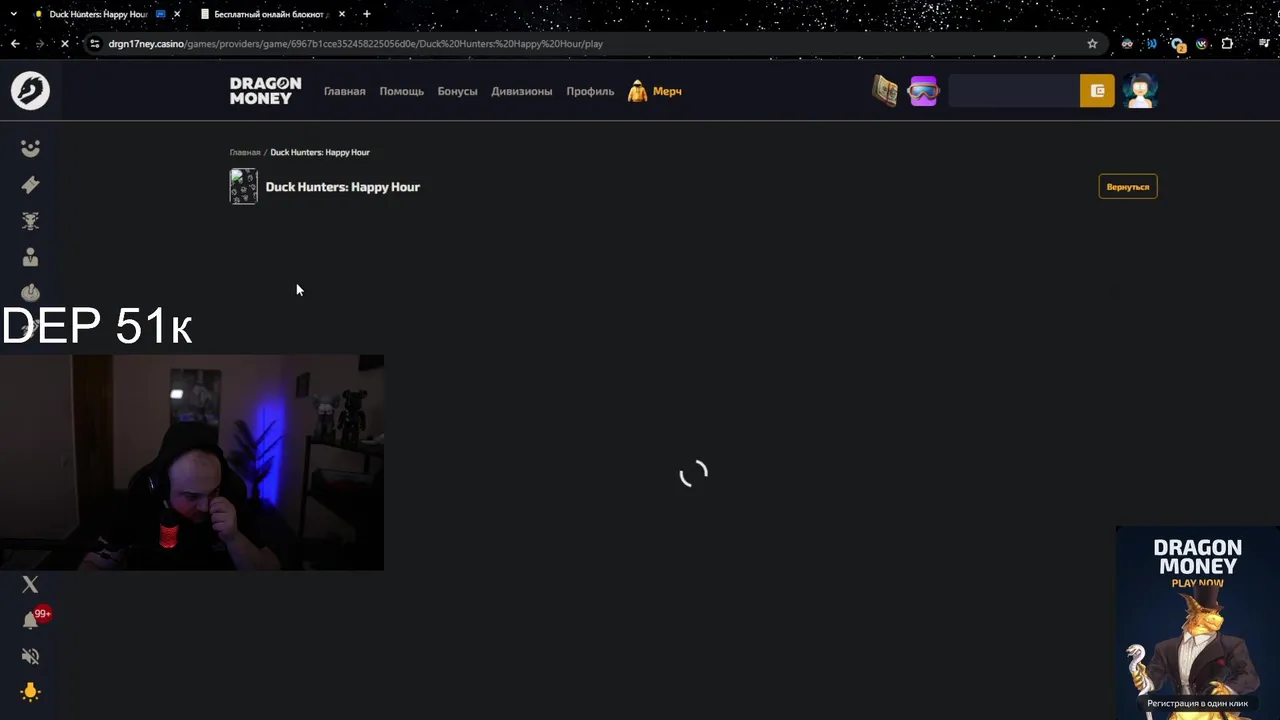This screenshot has height=720, width=1280.
Task: Click Регистрация в один клик link
Action: [1197, 703]
